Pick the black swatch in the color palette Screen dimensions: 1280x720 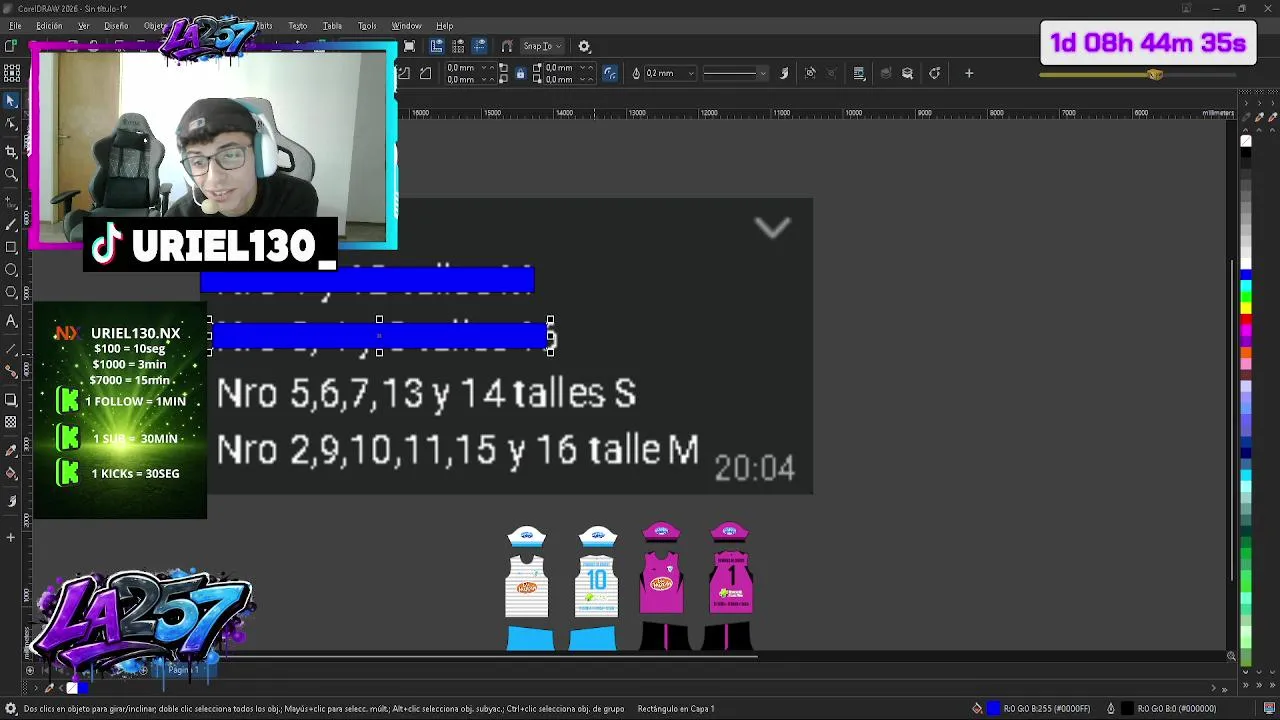[x=1246, y=153]
